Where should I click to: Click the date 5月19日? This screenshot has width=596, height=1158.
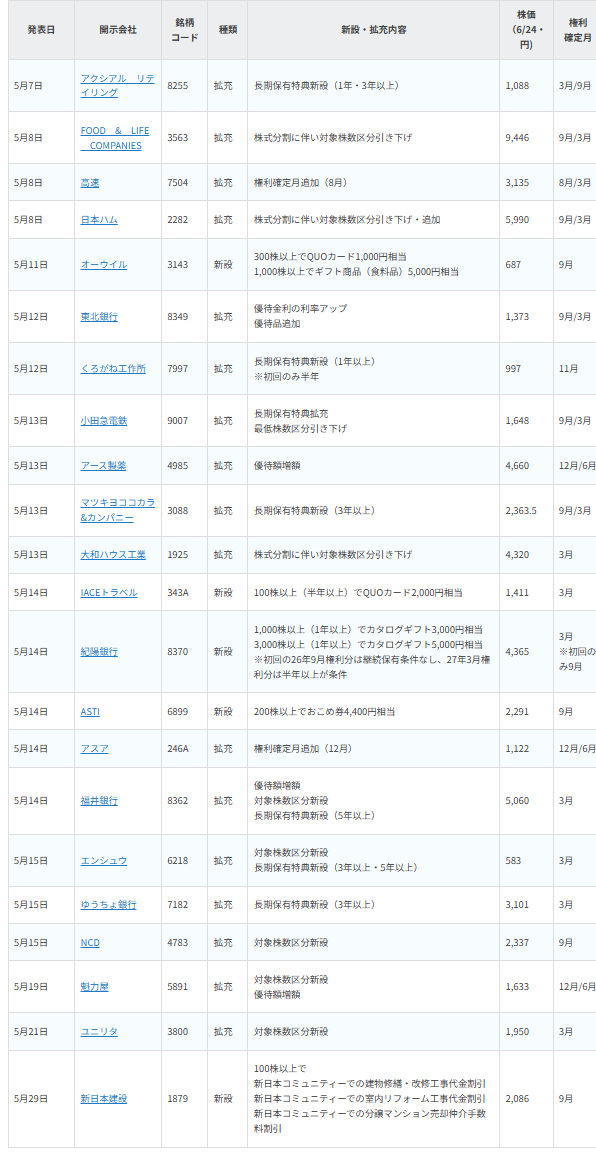30,987
